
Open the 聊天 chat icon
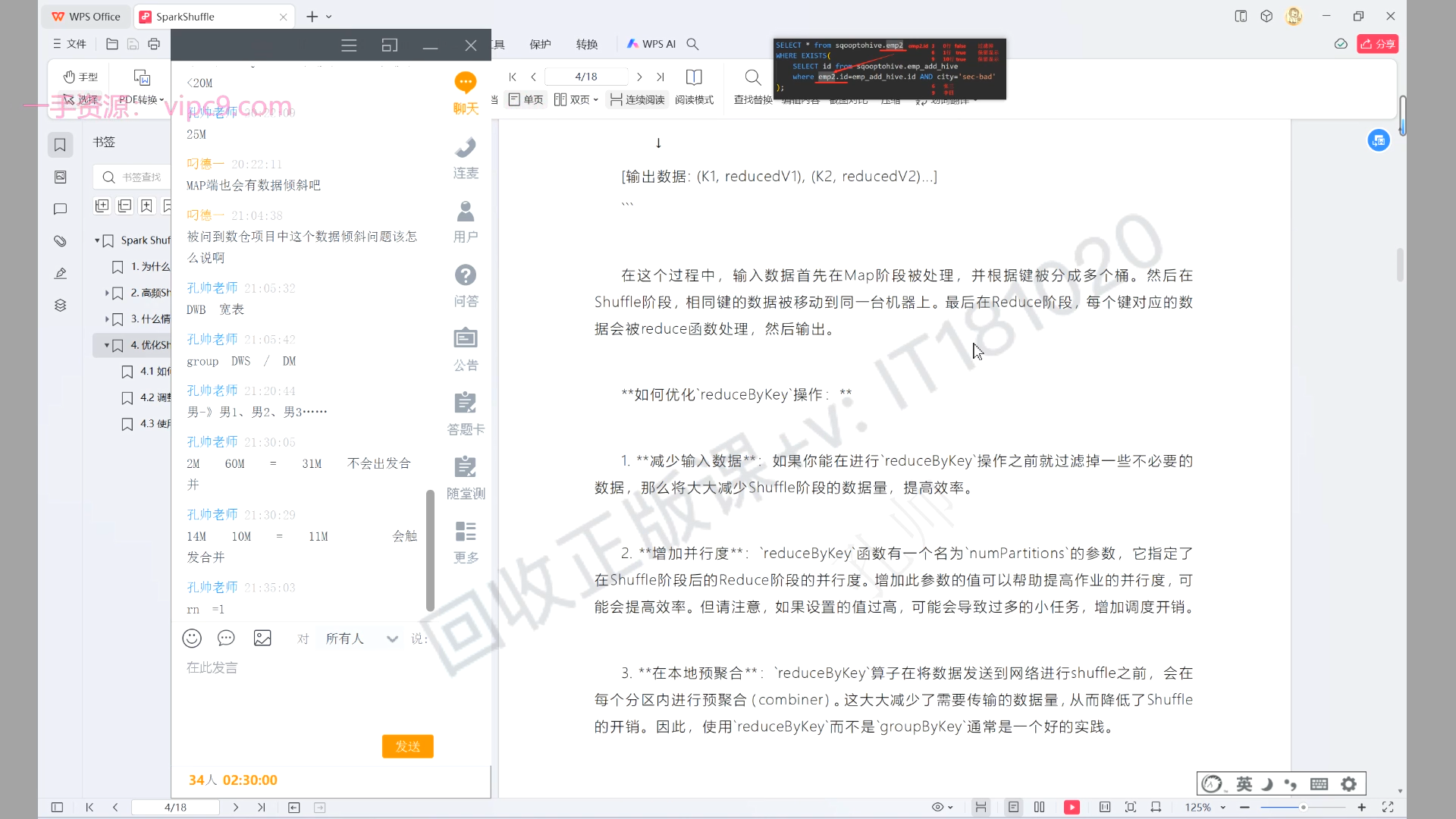pyautogui.click(x=466, y=83)
